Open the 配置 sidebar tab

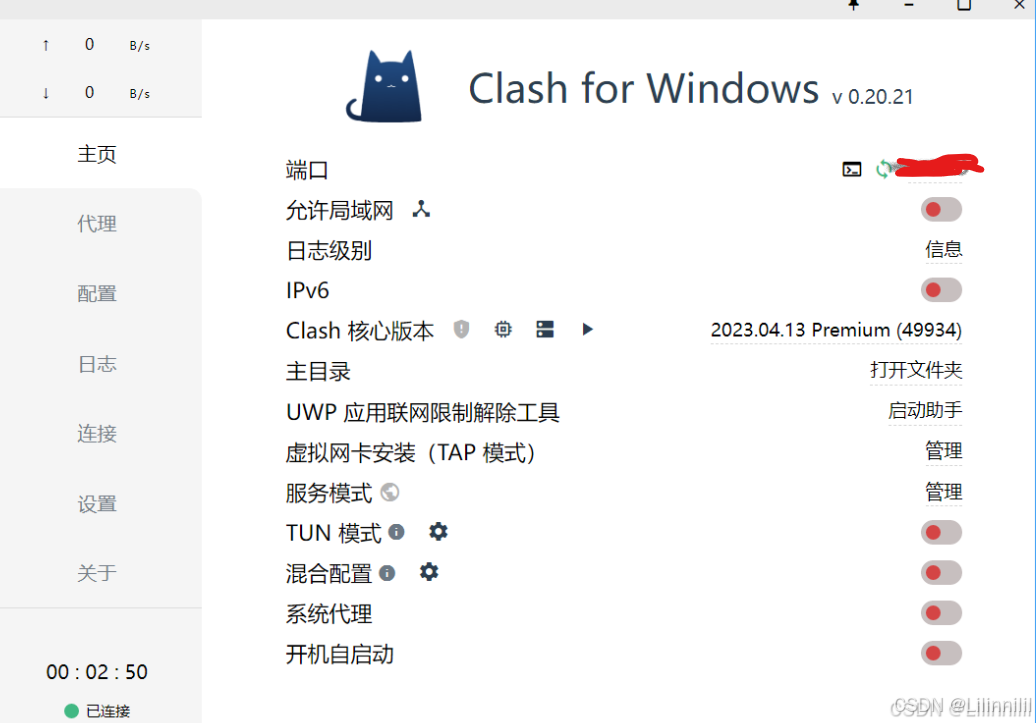(97, 293)
